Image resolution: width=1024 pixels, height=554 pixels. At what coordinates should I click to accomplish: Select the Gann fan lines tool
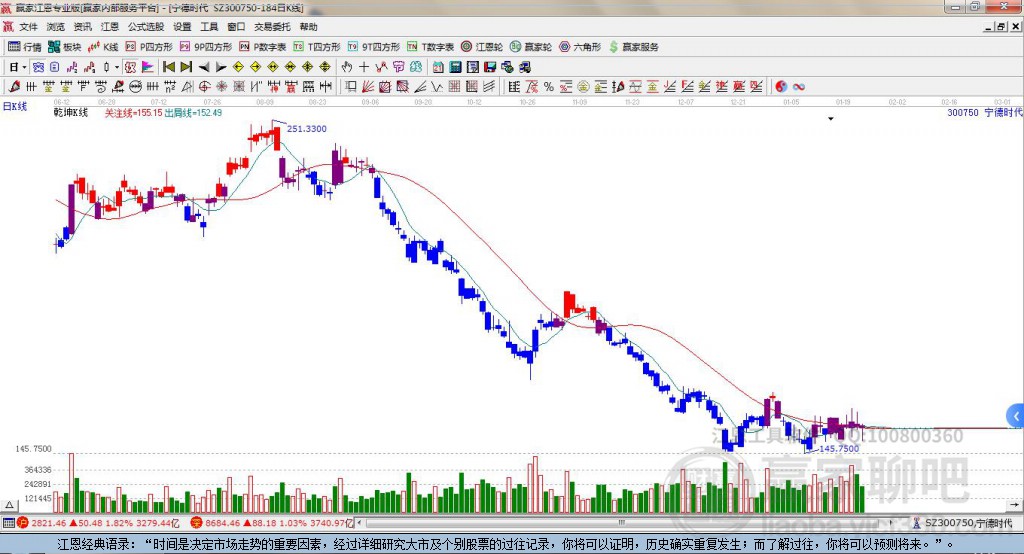(x=368, y=86)
